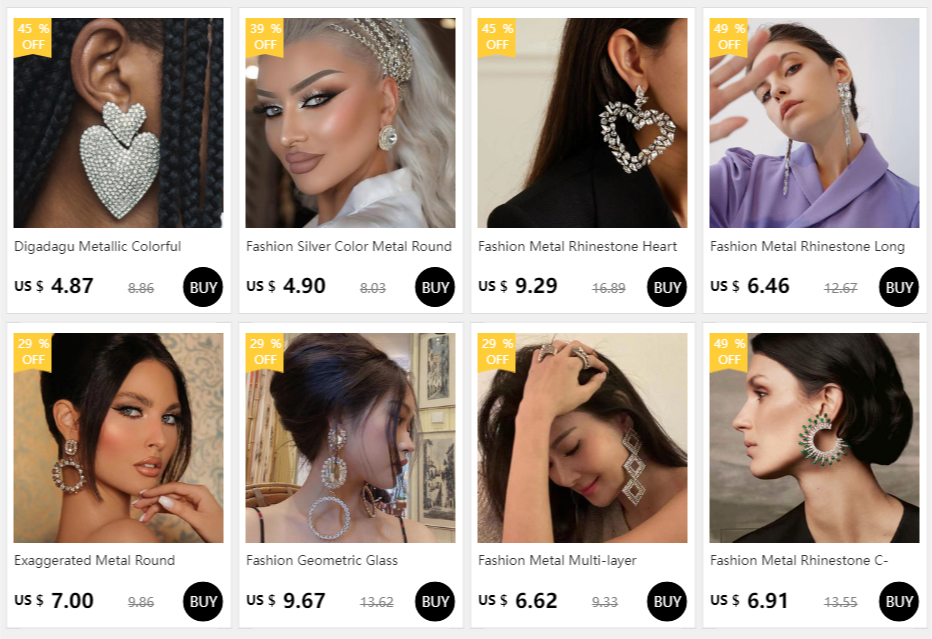
Task: Click BUY for the Fashion Silver Color Metal Round item
Action: pos(435,287)
